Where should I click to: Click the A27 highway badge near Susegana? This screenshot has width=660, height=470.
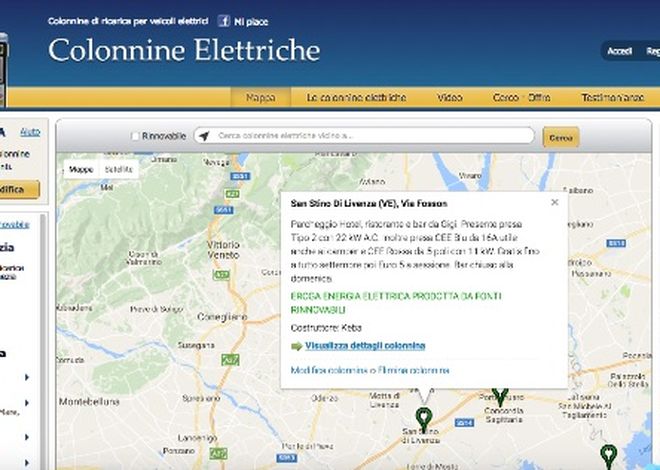[230, 360]
